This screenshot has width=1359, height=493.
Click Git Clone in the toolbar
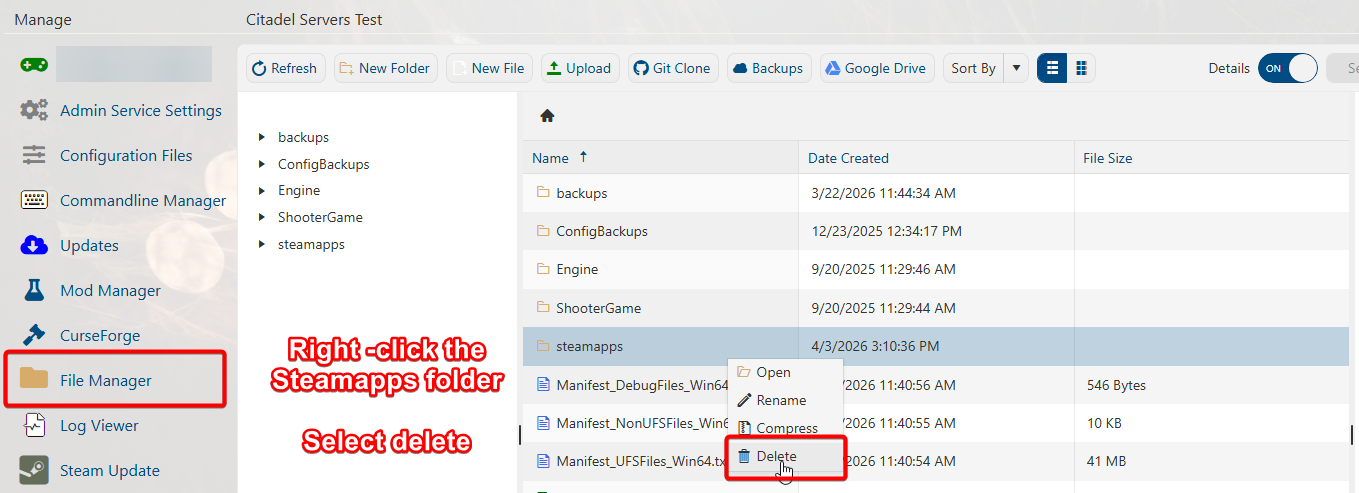pyautogui.click(x=672, y=68)
